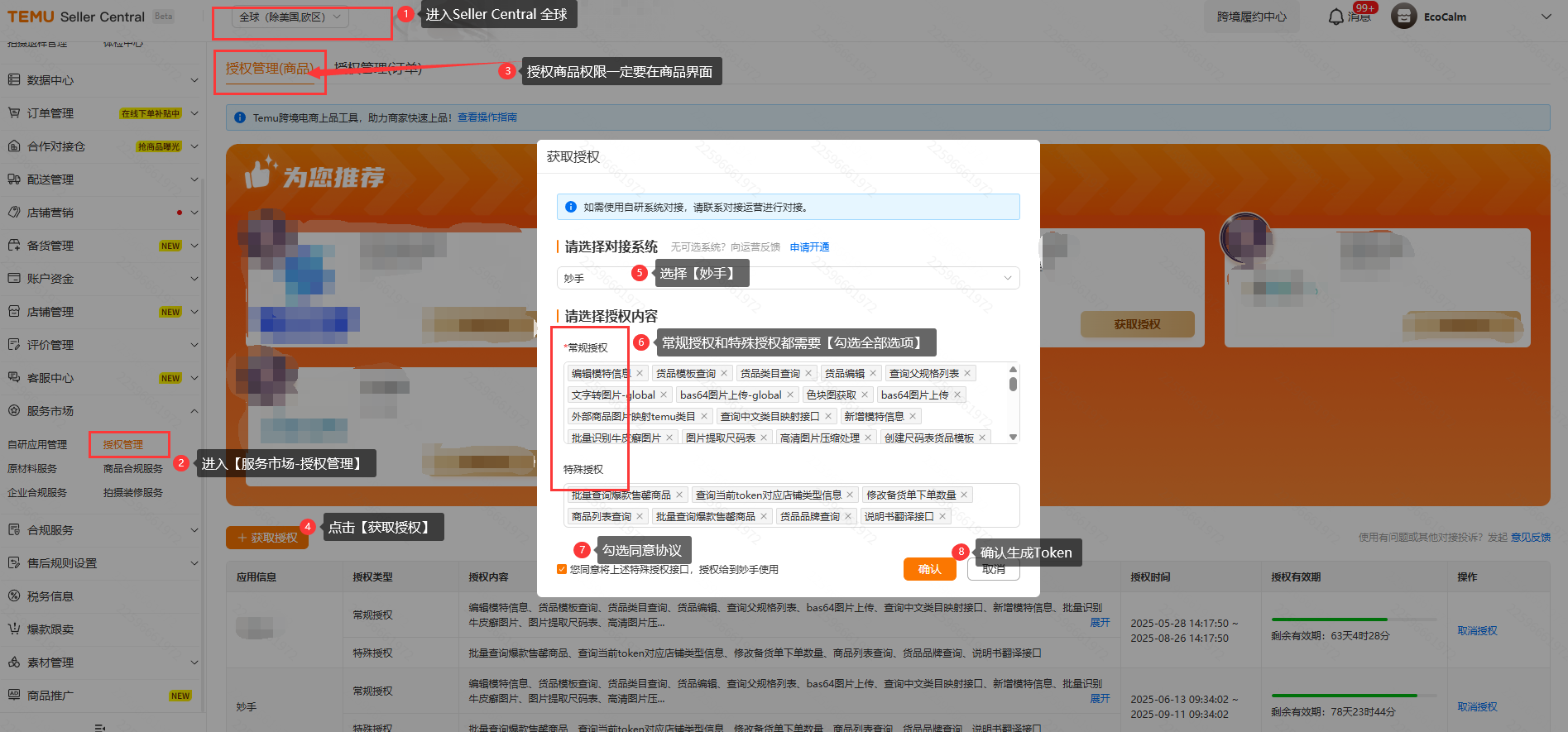Open the 数据中心 sidebar icon
Viewport: 1568px width, 732px height.
[x=14, y=80]
